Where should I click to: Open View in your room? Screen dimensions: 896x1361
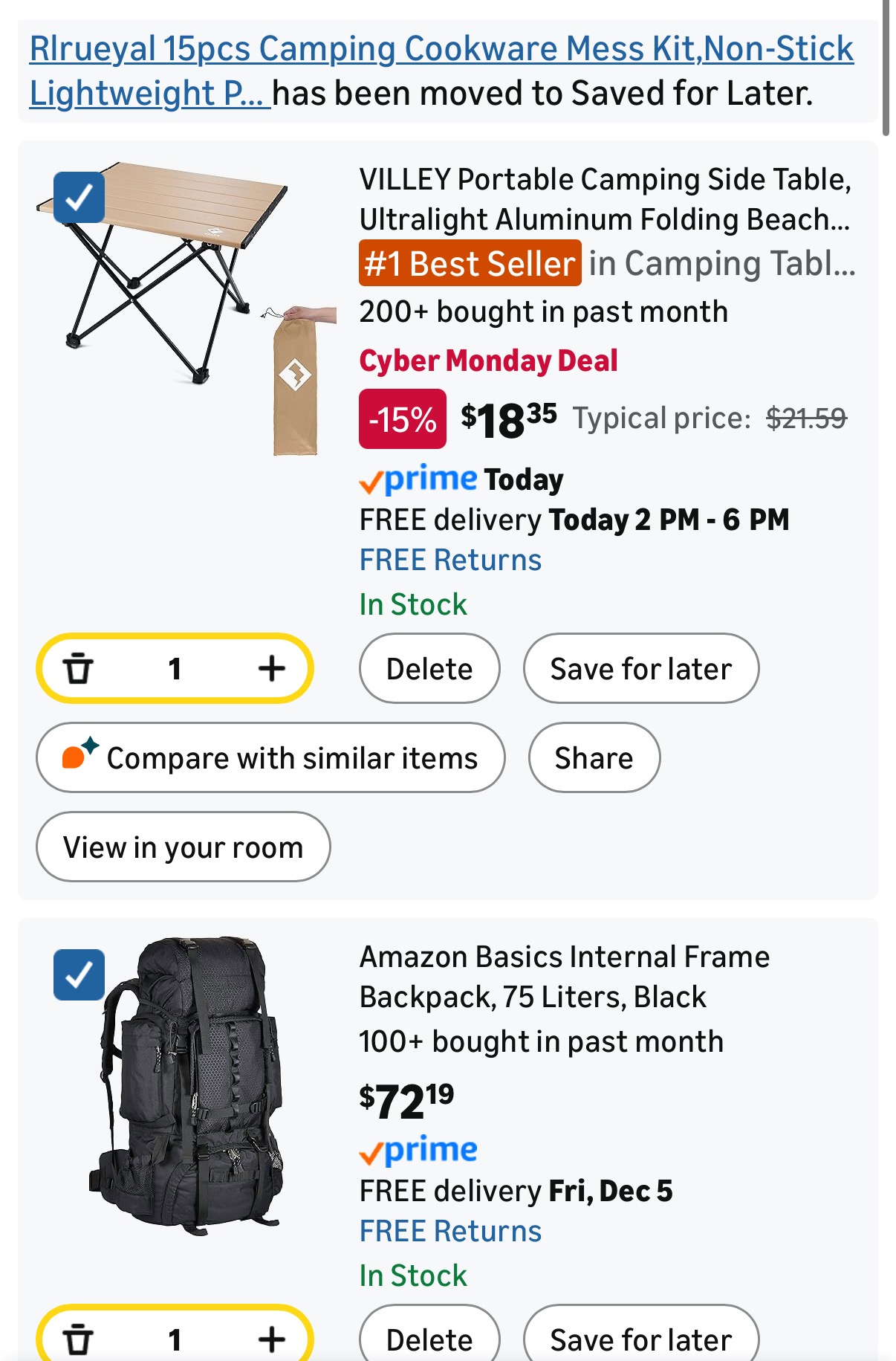click(183, 847)
